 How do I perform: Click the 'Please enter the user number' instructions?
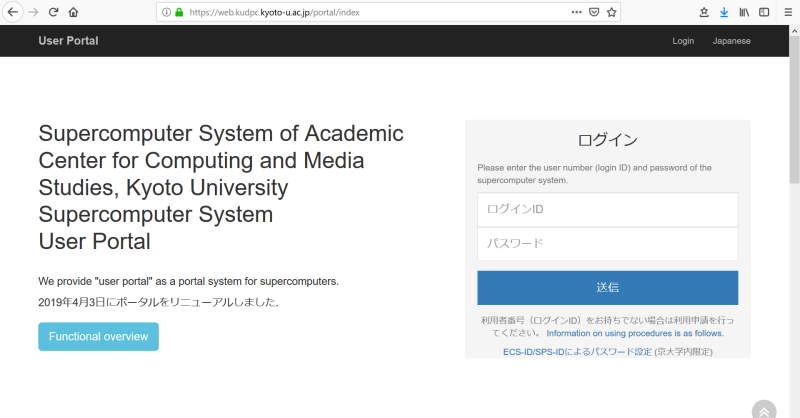(x=594, y=174)
